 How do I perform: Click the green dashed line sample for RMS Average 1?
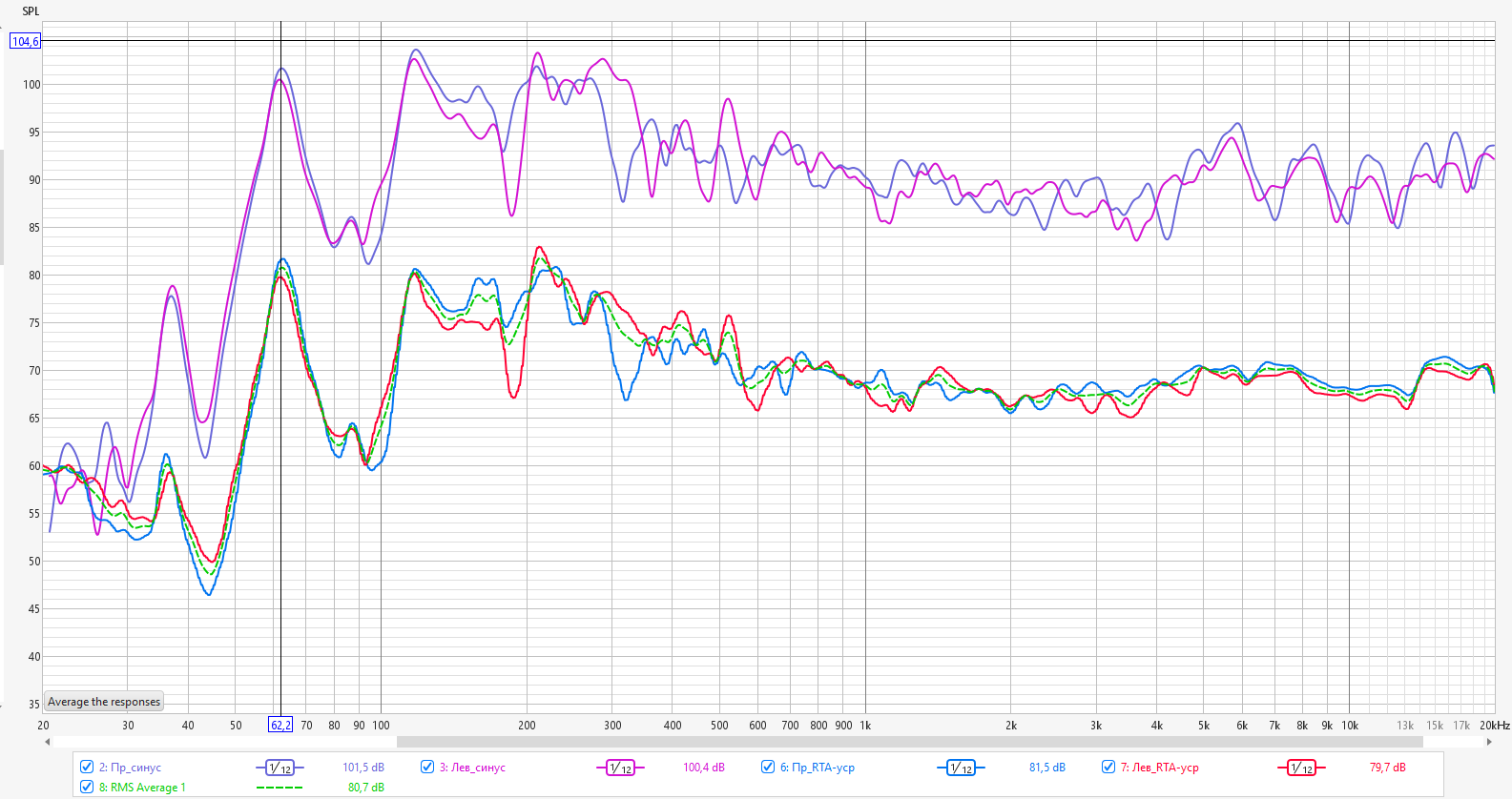point(280,788)
